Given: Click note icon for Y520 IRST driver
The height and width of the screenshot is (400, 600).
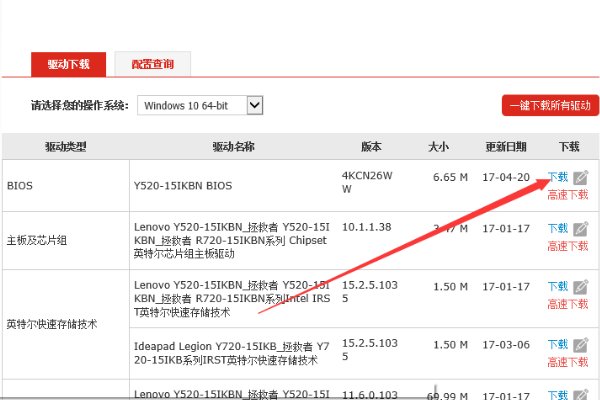Looking at the screenshot, I should [x=581, y=288].
